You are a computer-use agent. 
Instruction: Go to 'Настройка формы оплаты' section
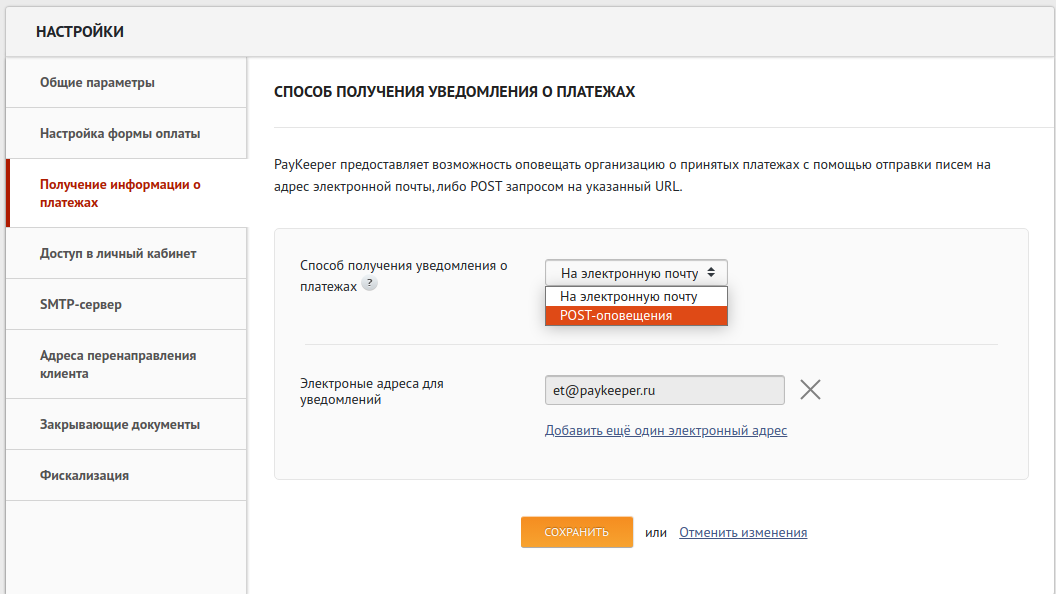(x=120, y=134)
